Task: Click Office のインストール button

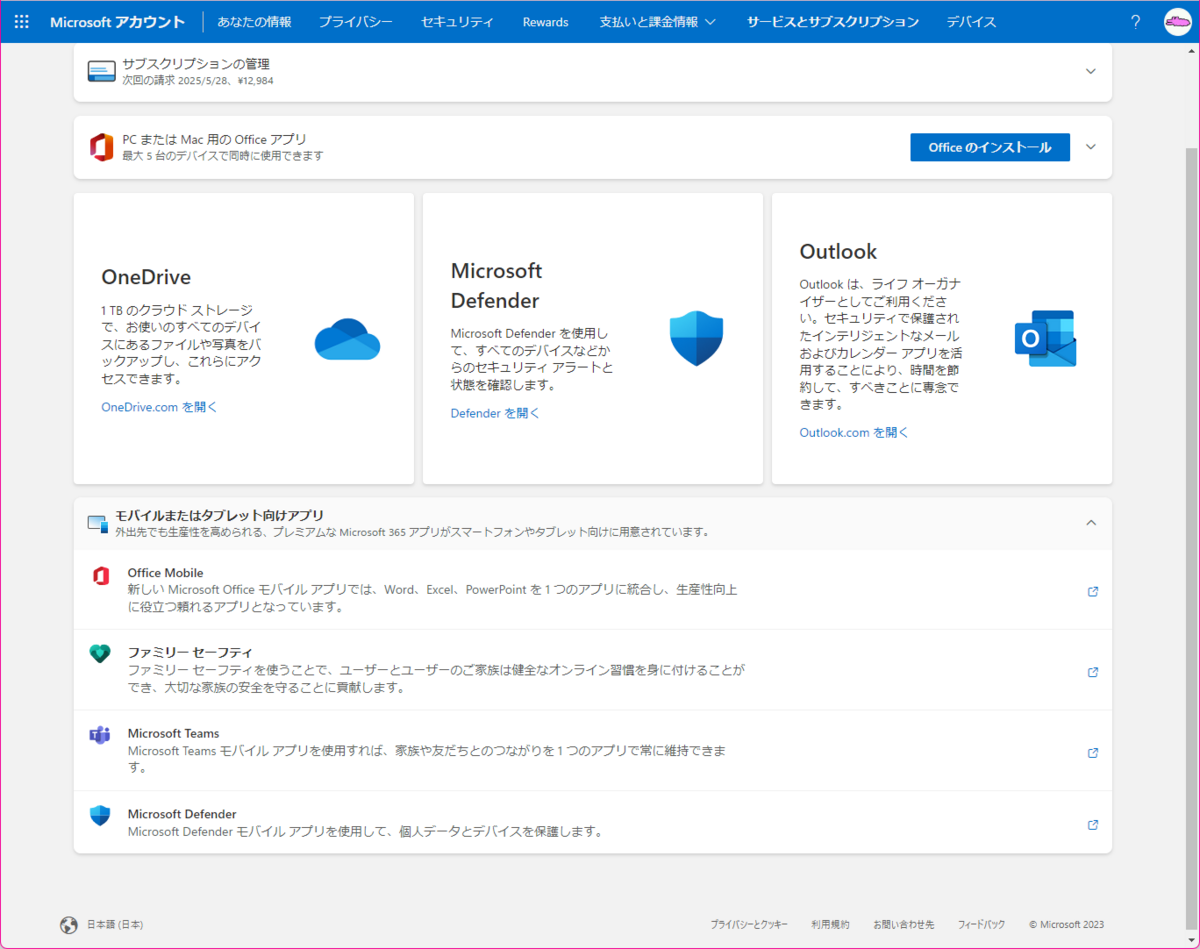Action: (x=990, y=147)
